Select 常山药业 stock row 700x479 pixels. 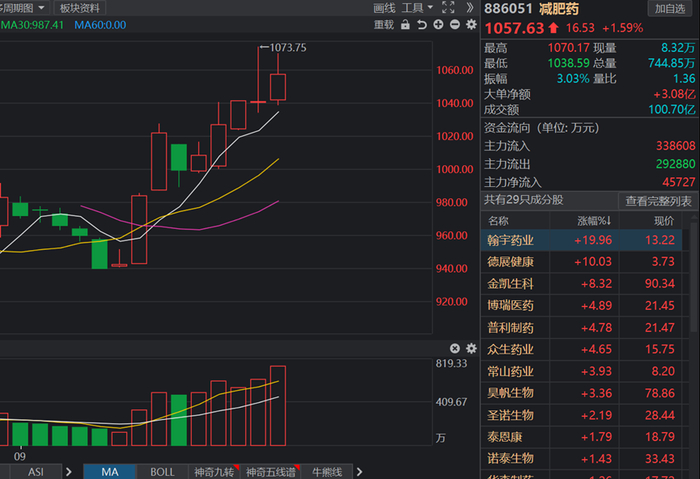coord(581,371)
